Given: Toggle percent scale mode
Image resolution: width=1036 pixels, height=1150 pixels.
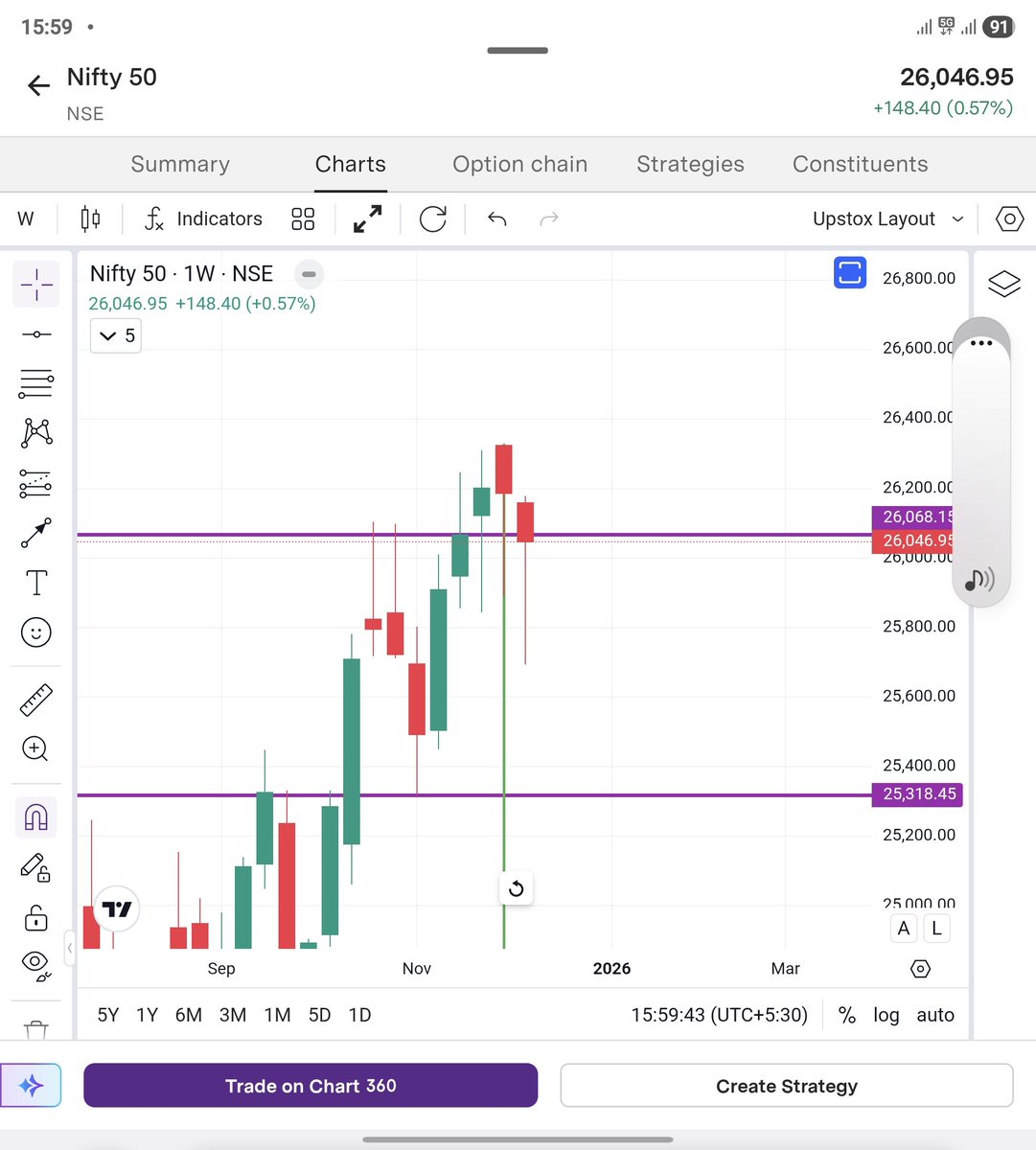Looking at the screenshot, I should click(x=847, y=1015).
